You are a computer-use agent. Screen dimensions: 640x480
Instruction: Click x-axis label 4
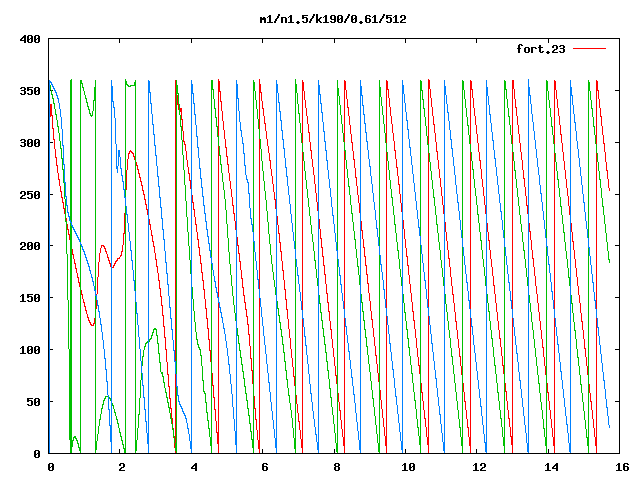pyautogui.click(x=193, y=467)
